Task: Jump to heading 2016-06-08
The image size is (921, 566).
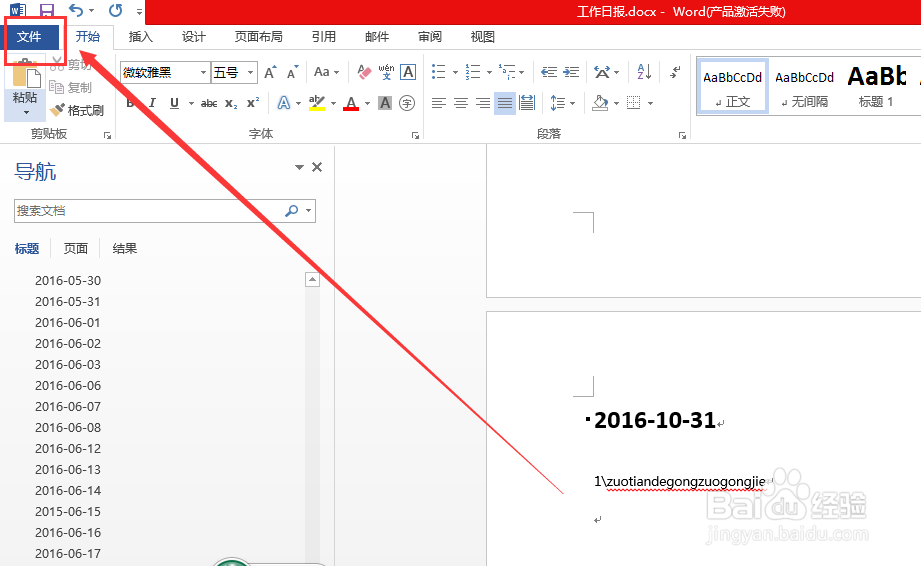Action: point(68,428)
